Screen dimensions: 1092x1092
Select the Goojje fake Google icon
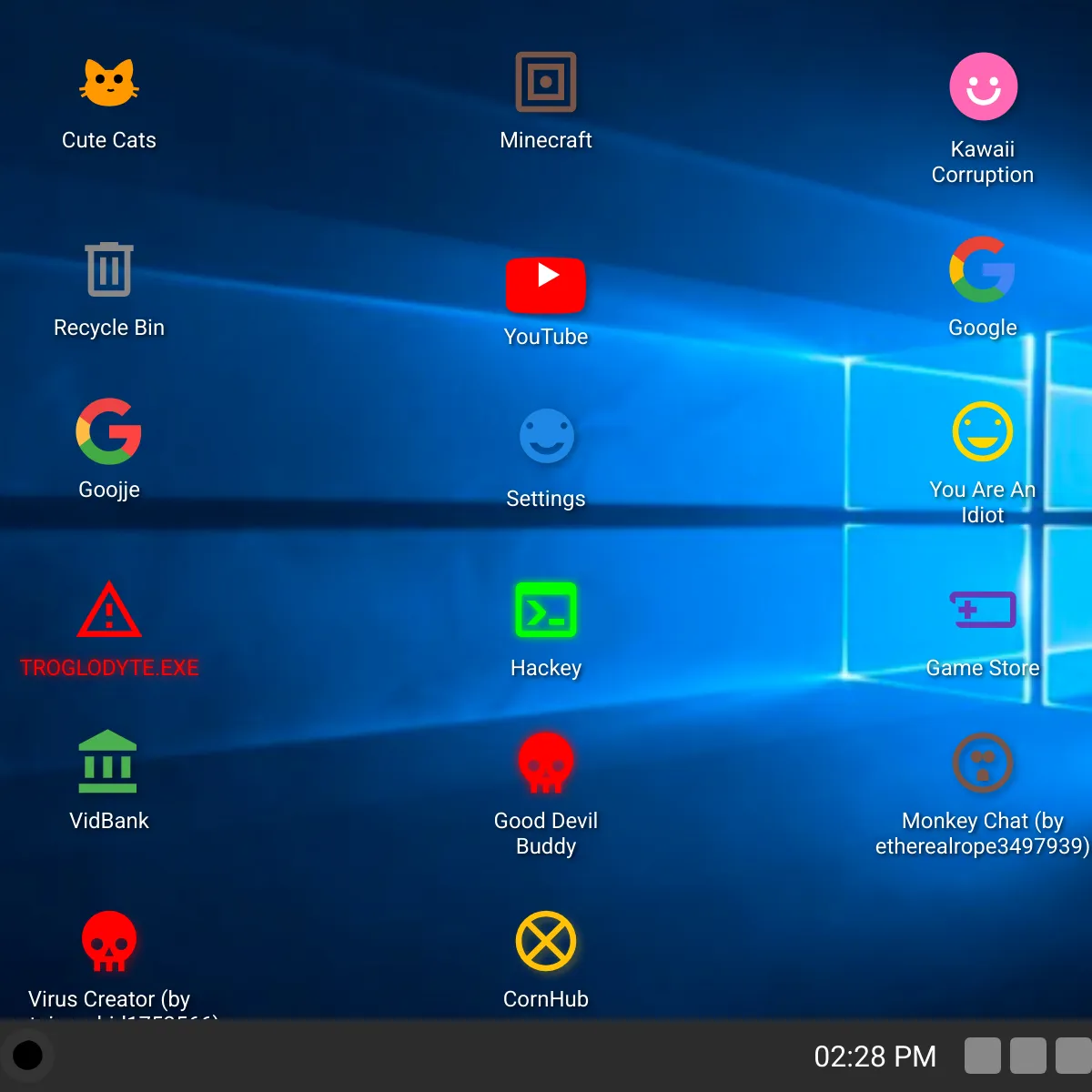click(x=109, y=431)
